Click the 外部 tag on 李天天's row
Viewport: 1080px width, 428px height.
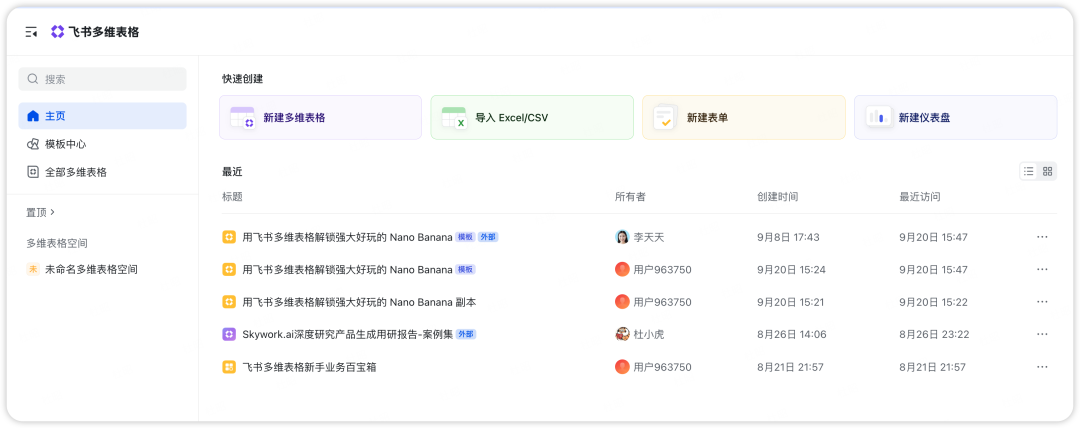[488, 237]
